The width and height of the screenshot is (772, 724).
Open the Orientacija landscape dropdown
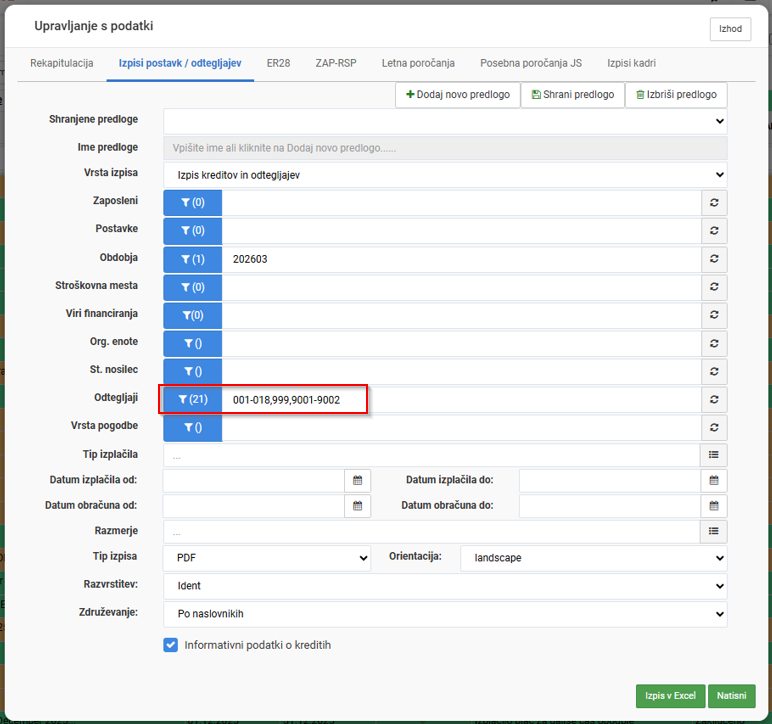coord(594,558)
